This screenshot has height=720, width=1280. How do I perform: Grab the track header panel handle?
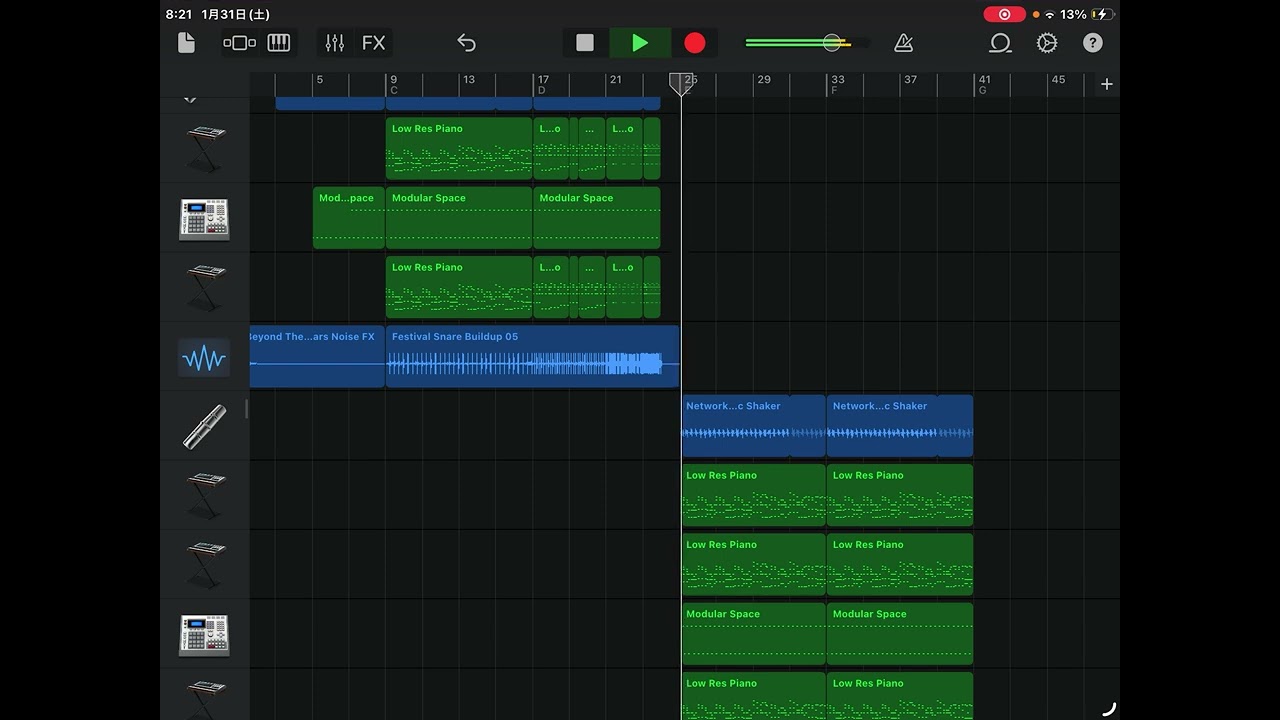(x=246, y=409)
